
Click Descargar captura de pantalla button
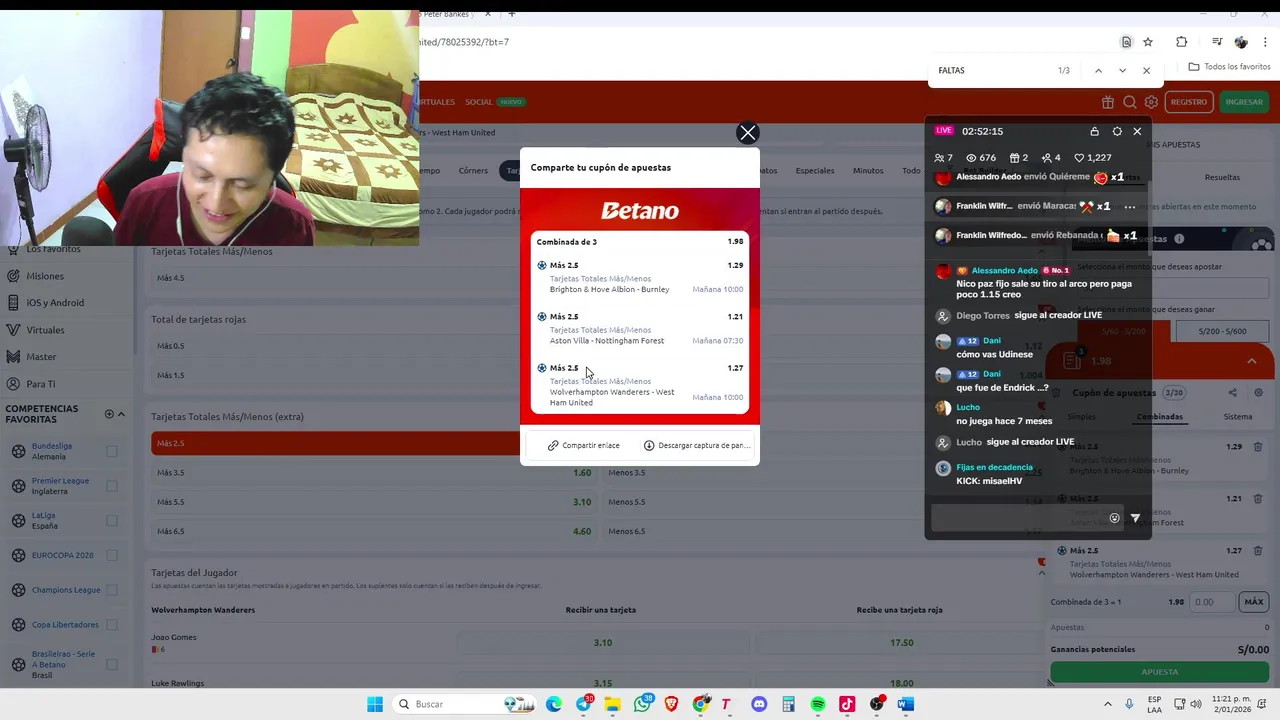point(696,445)
